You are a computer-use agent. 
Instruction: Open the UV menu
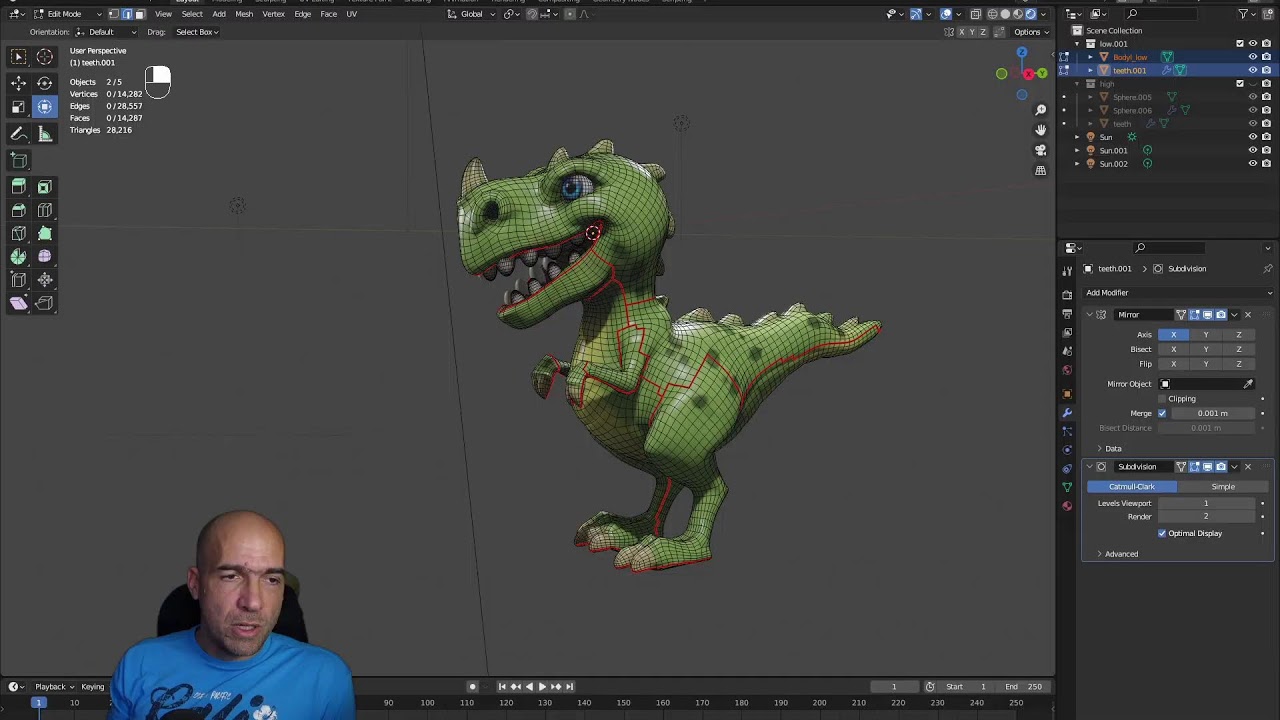click(351, 14)
